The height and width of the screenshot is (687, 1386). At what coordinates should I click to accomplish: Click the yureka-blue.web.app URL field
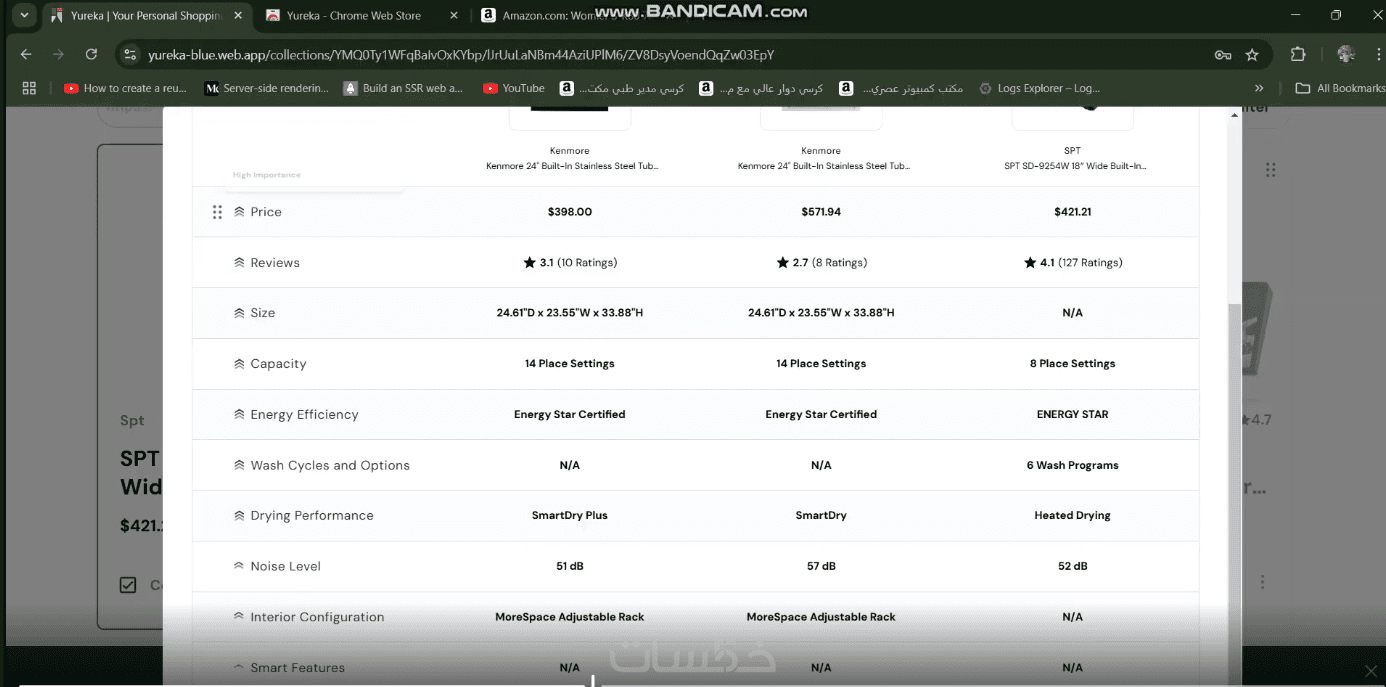[460, 55]
